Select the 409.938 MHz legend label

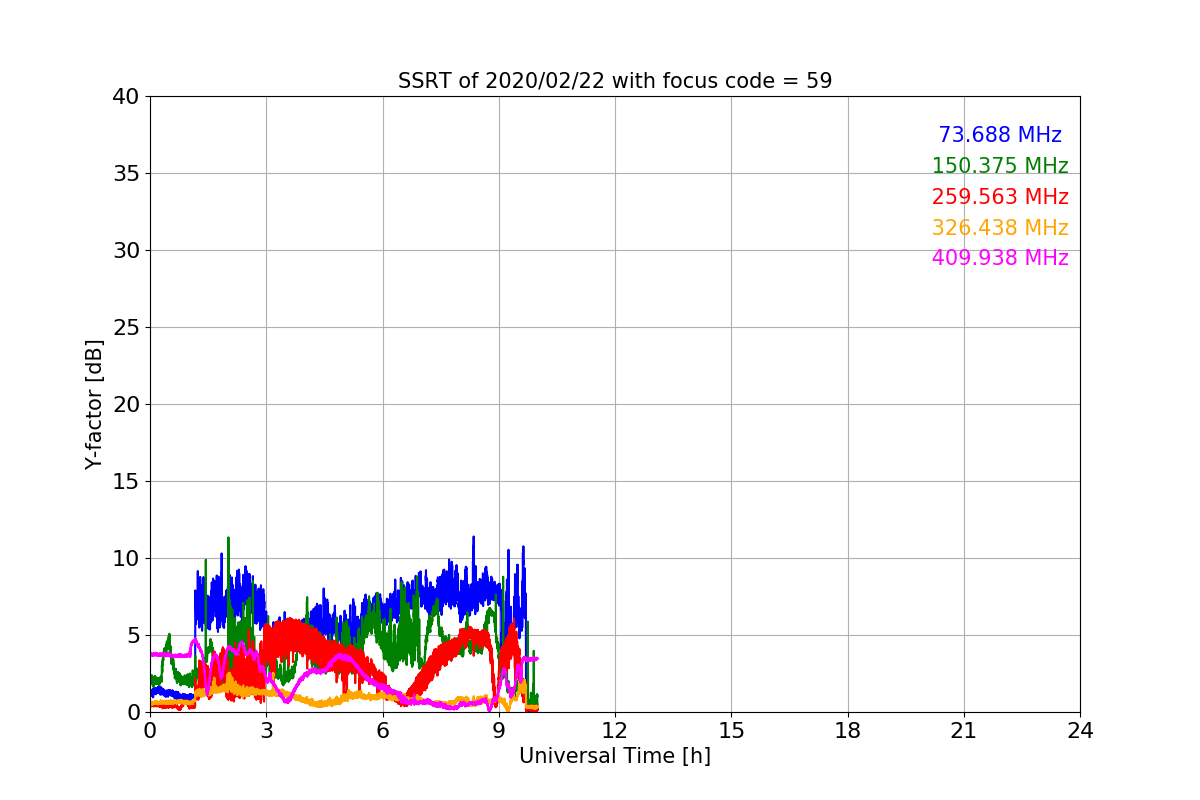click(x=1000, y=258)
